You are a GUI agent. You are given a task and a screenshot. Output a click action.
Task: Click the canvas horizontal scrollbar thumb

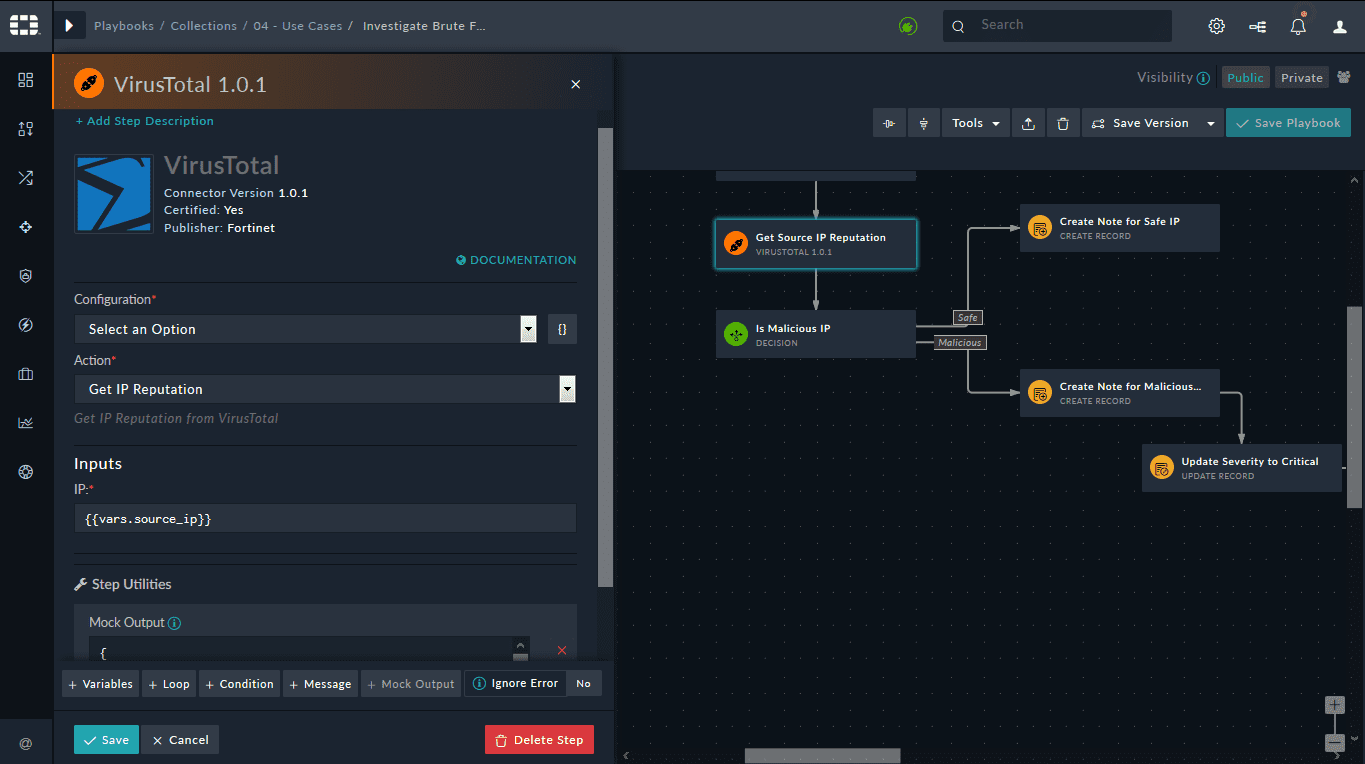tap(822, 756)
